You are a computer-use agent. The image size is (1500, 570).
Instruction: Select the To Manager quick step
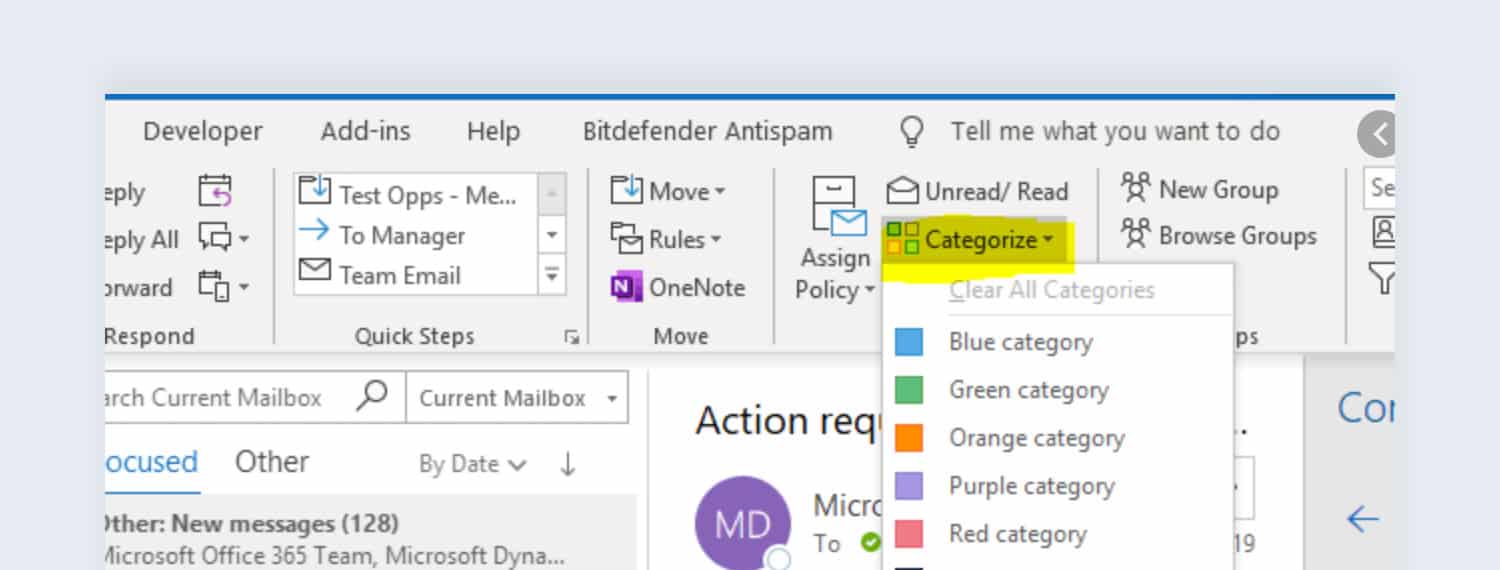[416, 235]
